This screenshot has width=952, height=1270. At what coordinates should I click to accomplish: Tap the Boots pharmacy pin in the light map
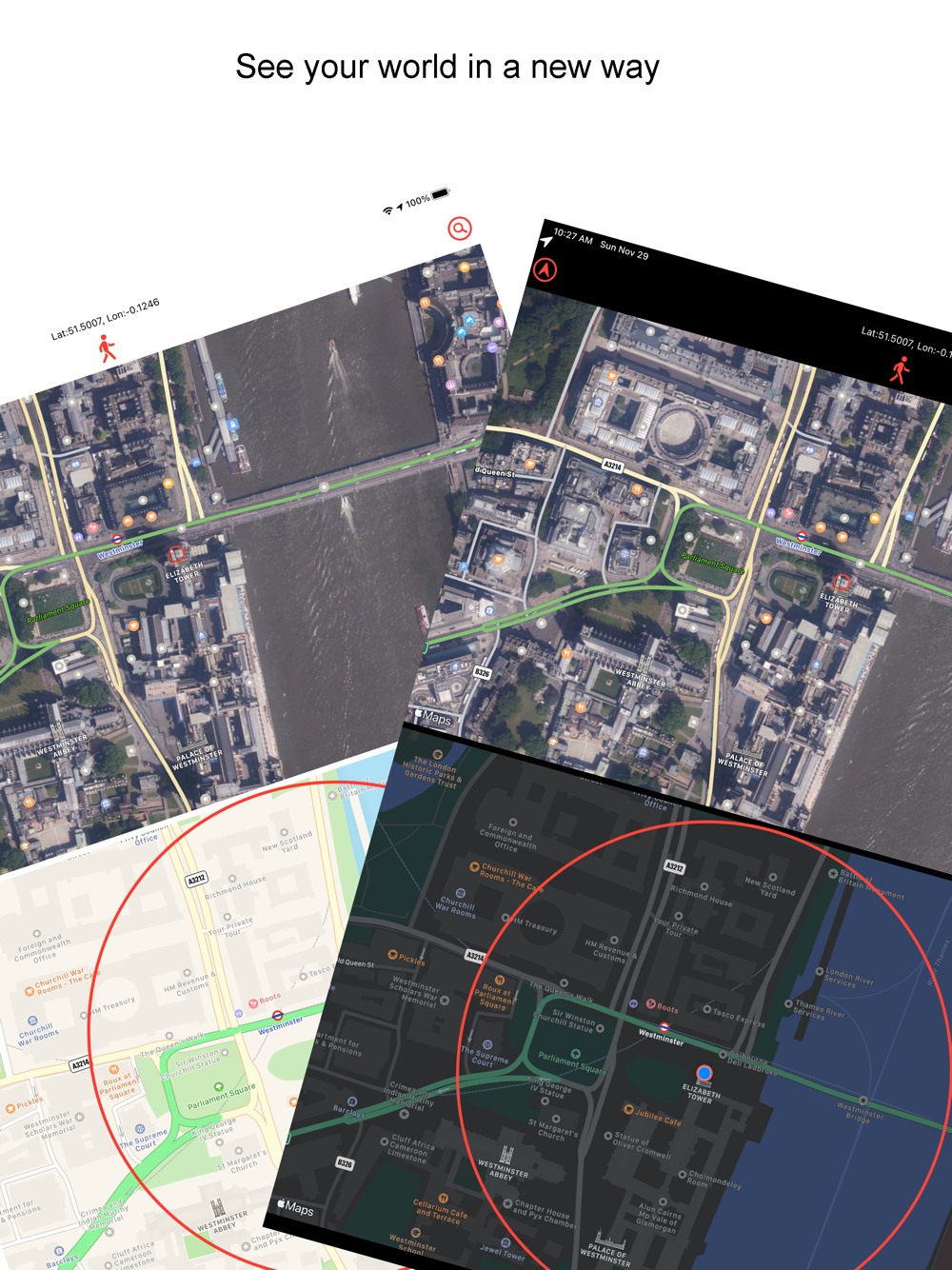(252, 1002)
